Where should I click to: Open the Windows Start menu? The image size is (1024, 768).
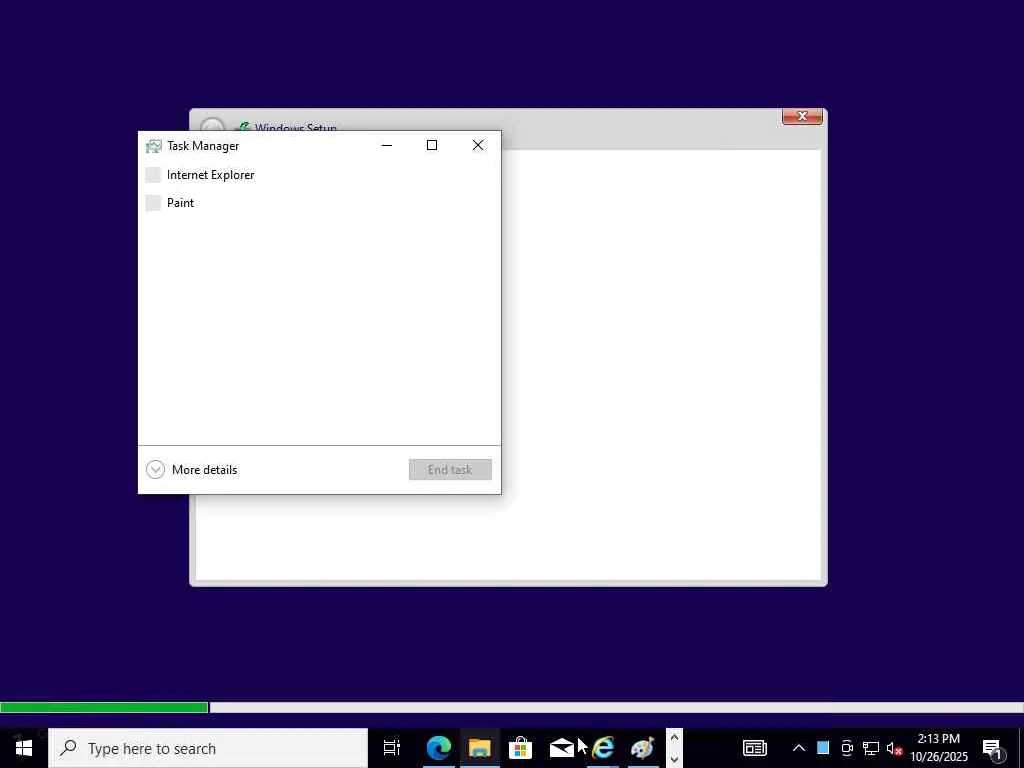click(x=24, y=748)
